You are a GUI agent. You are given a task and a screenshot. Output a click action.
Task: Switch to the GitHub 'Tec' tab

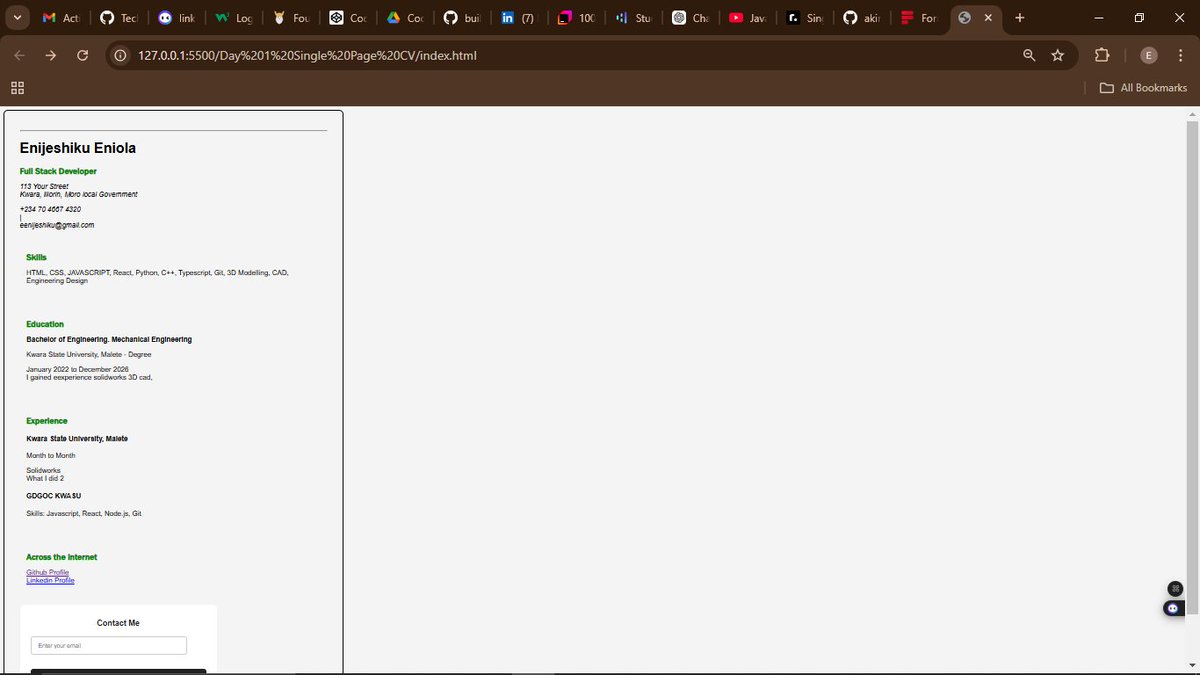pyautogui.click(x=119, y=18)
